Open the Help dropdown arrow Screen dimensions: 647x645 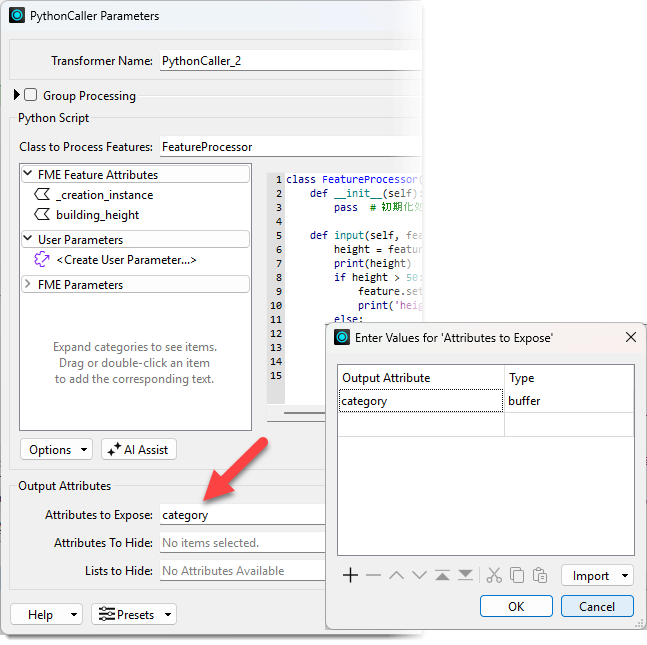[73, 614]
